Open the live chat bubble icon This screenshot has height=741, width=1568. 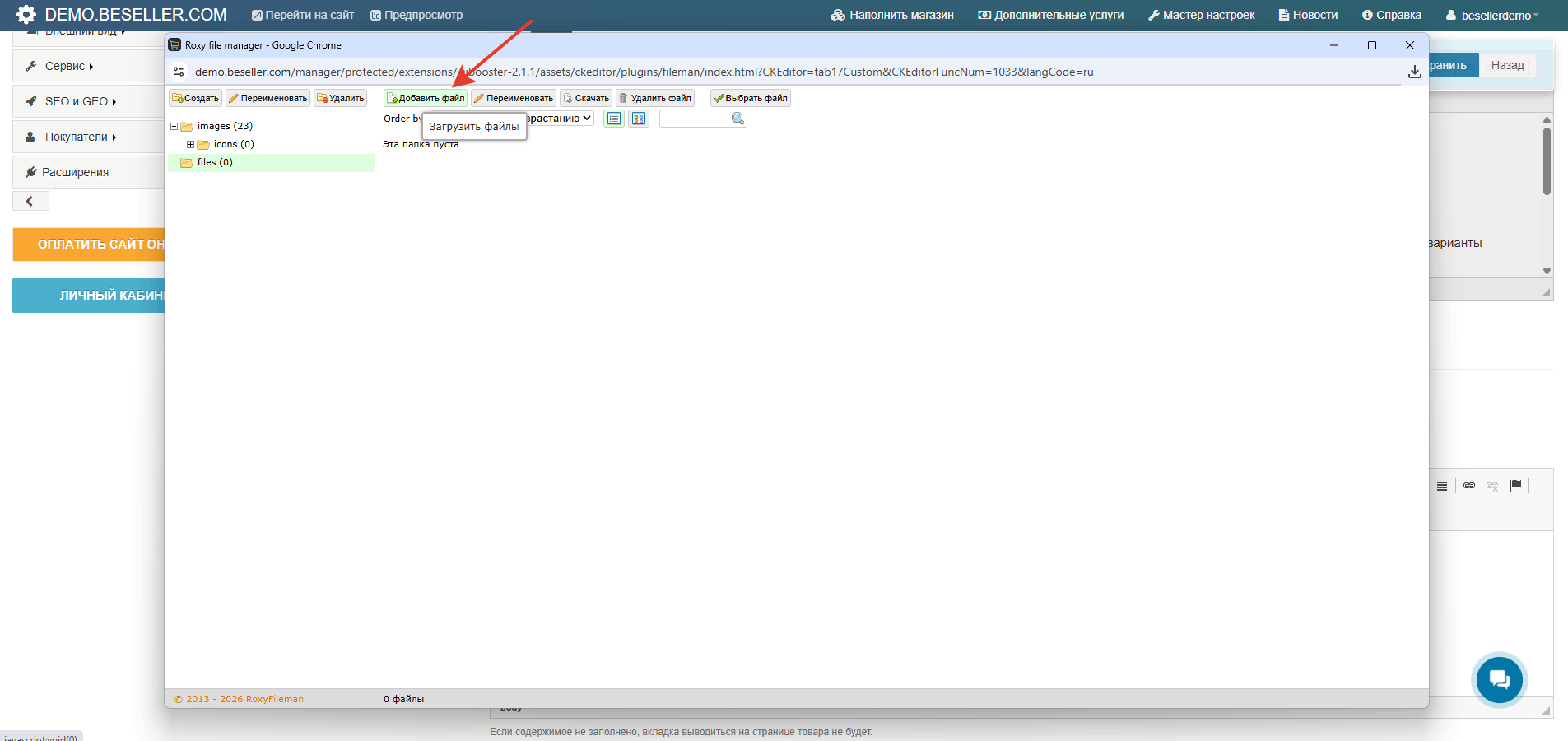(x=1499, y=680)
